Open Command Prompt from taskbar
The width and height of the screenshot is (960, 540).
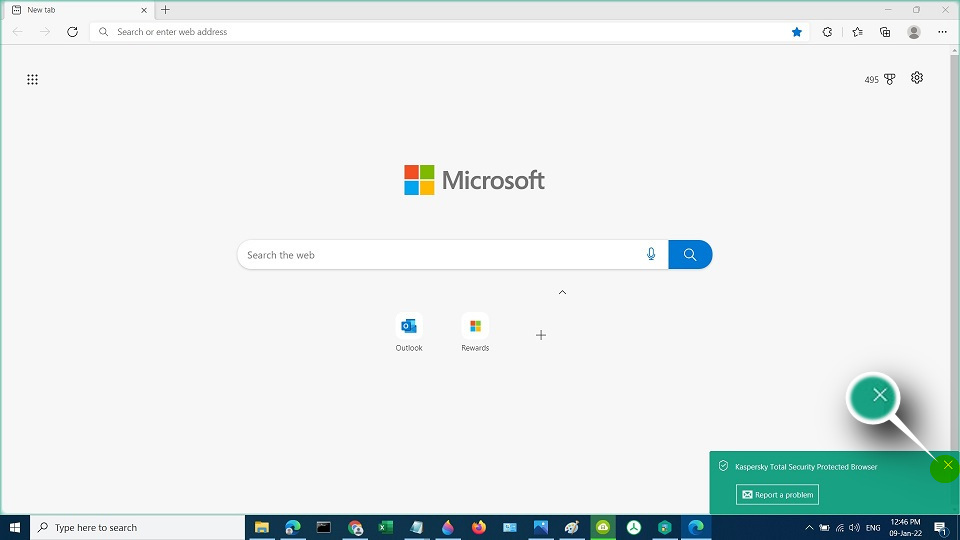click(x=323, y=527)
